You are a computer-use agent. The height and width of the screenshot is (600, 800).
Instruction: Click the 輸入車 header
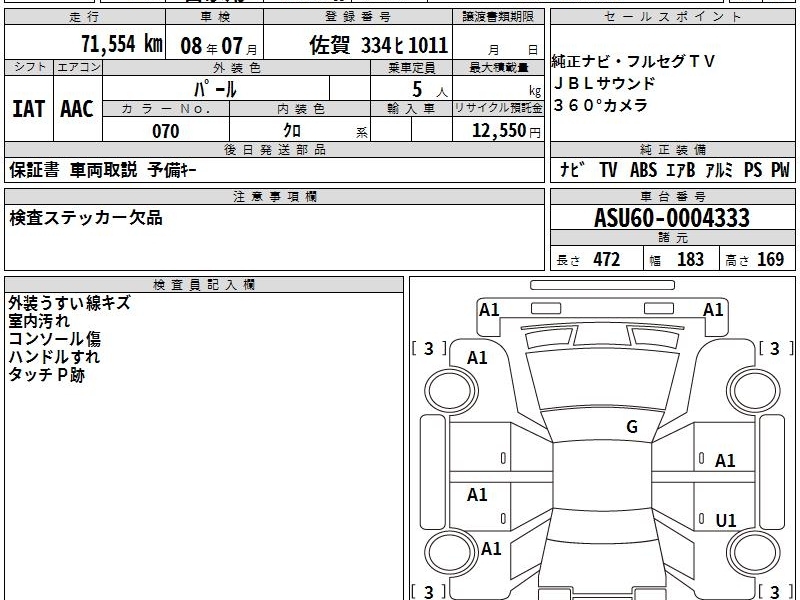(411, 109)
